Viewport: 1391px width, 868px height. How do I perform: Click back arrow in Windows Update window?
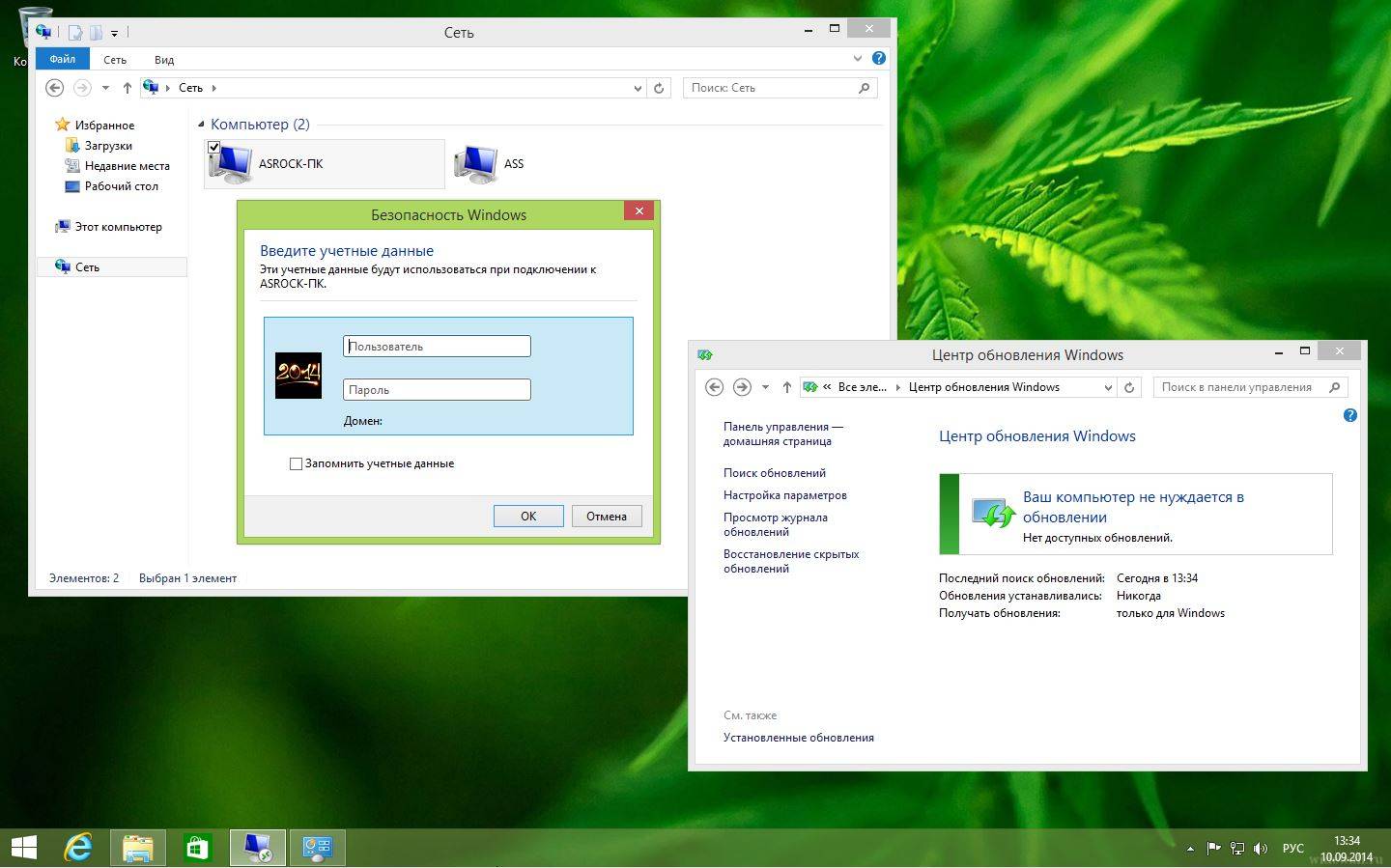pos(714,387)
